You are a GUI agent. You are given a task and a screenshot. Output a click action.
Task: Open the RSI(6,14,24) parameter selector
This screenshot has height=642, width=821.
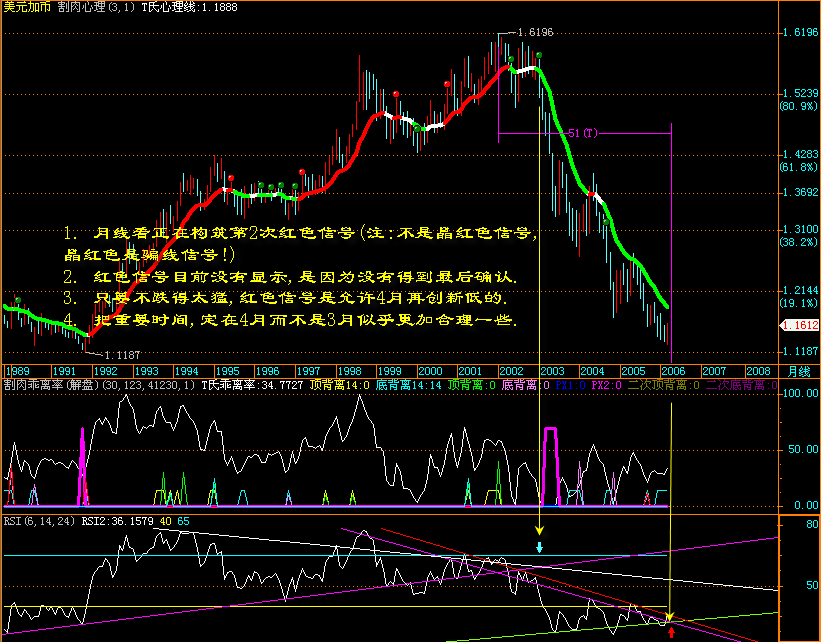tap(38, 520)
